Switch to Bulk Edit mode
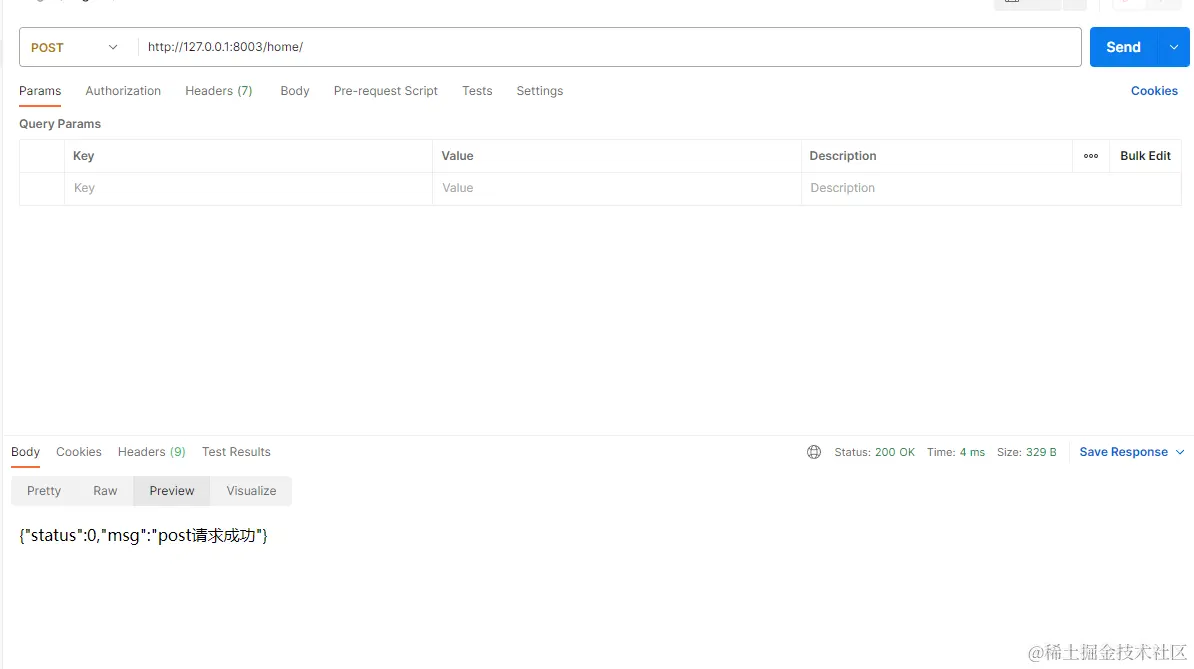1194x669 pixels. (x=1145, y=156)
